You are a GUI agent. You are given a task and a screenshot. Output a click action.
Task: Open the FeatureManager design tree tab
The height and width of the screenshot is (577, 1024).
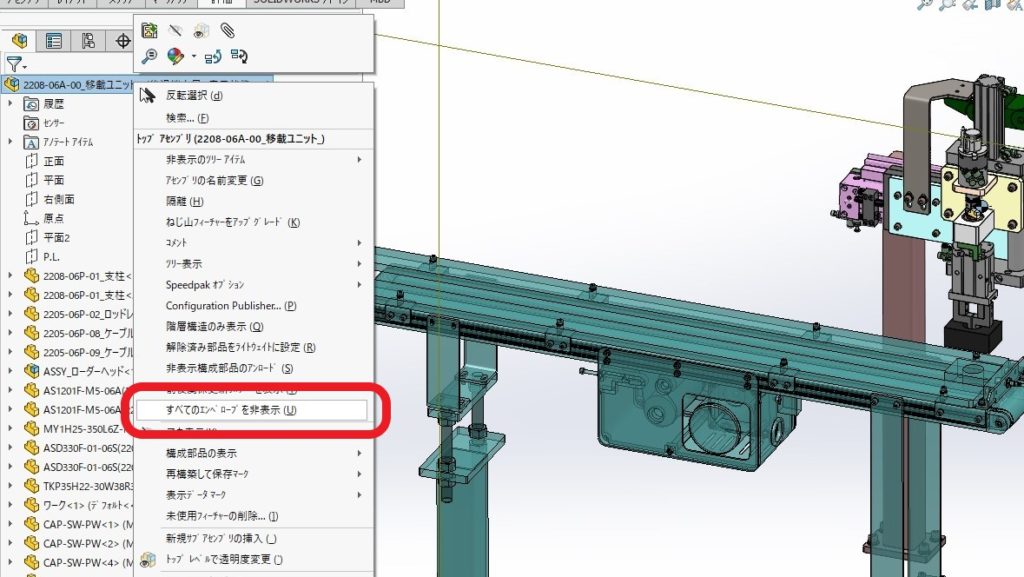click(x=19, y=41)
